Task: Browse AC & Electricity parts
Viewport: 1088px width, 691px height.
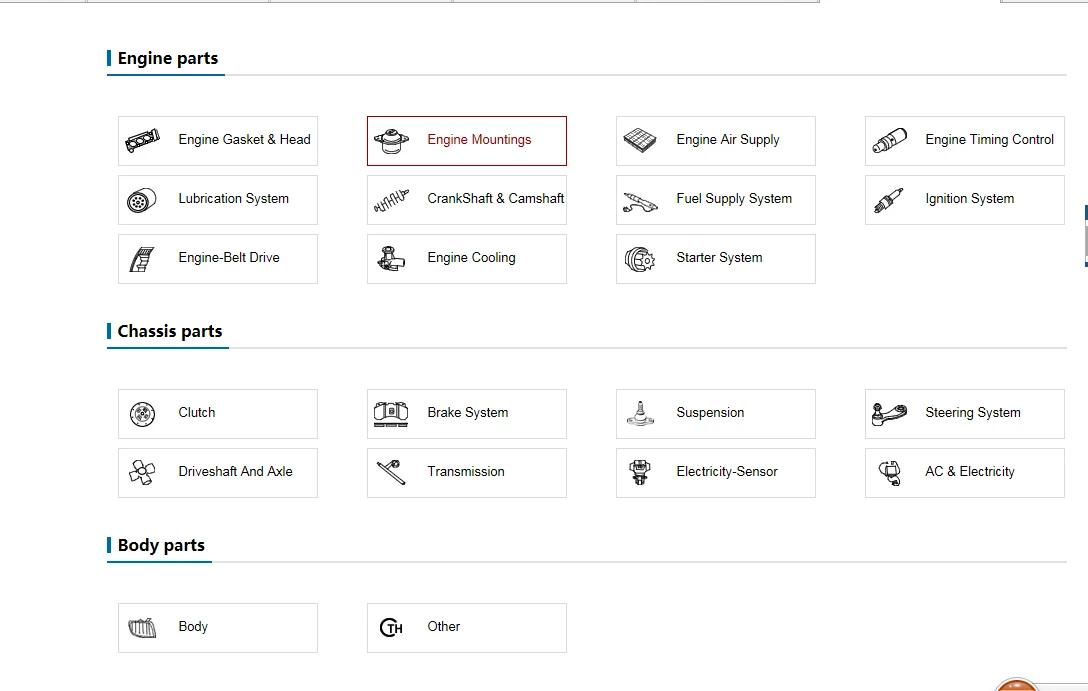Action: pos(969,472)
